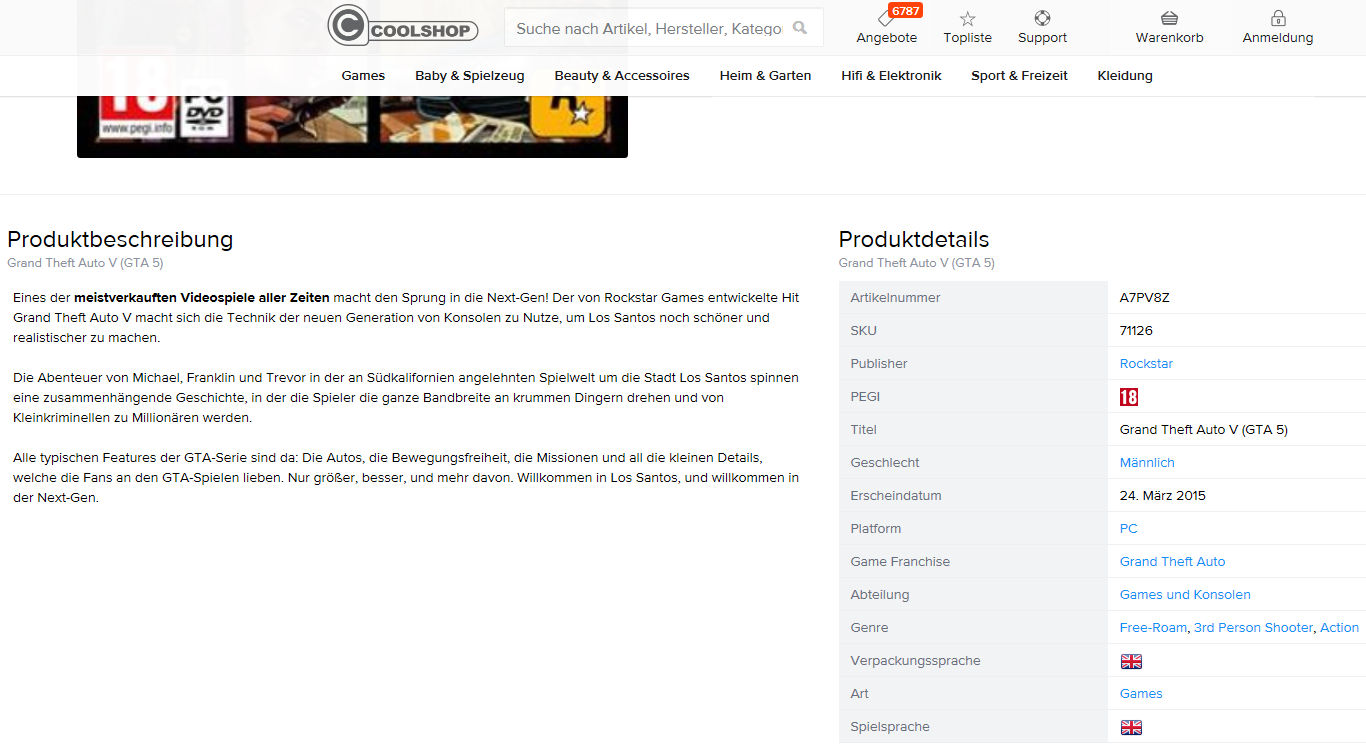Click the title value Grand Theft Auto V (GTA 5)
This screenshot has width=1366, height=748.
click(x=1204, y=430)
